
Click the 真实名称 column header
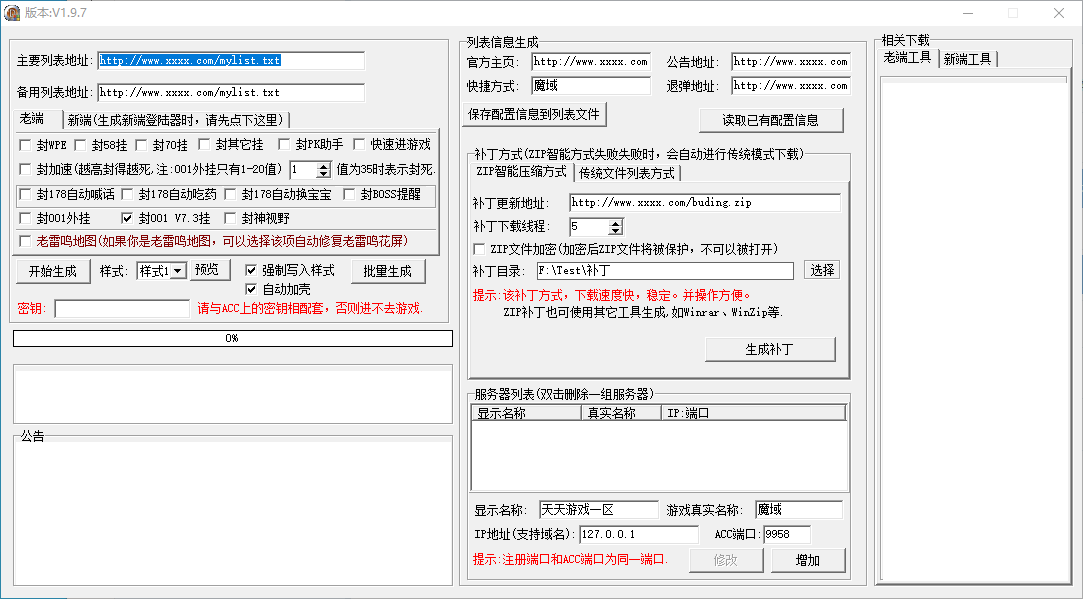pos(621,413)
